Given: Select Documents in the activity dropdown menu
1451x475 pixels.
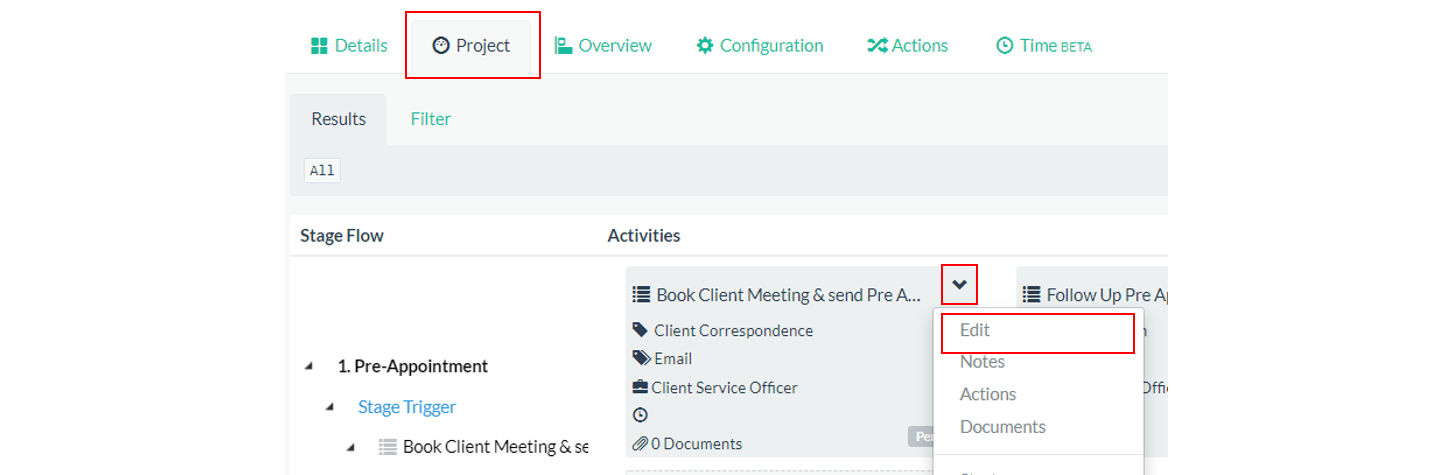Looking at the screenshot, I should coord(1002,427).
